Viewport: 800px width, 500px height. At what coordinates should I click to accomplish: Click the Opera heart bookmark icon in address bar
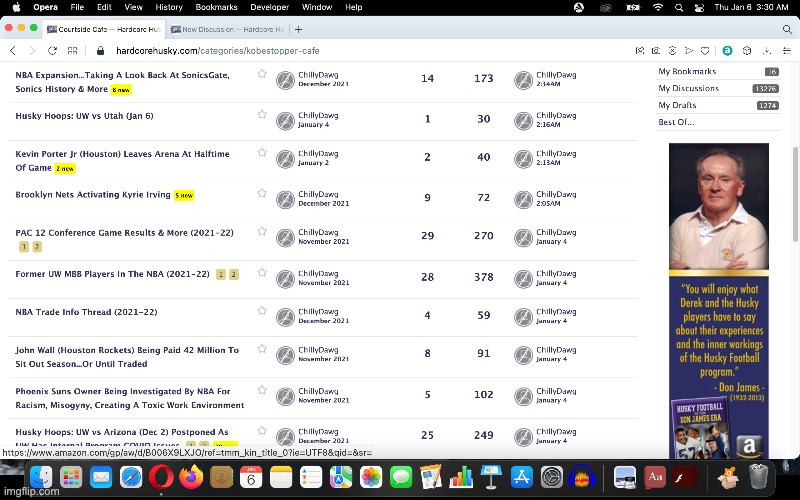[x=707, y=50]
